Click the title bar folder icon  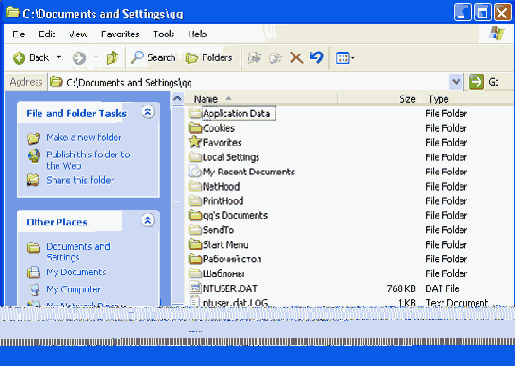pos(13,13)
